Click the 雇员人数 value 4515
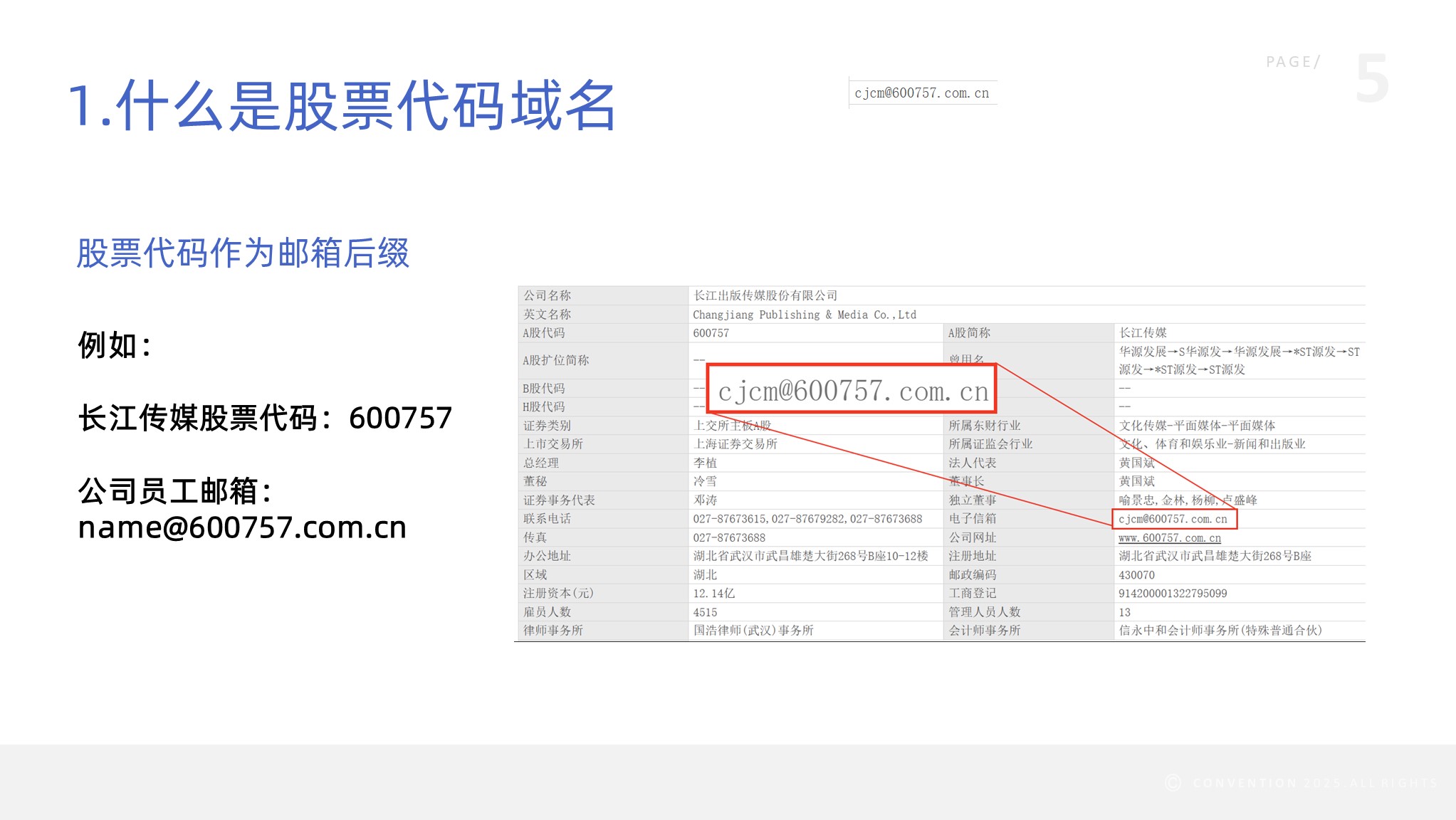The image size is (1456, 820). tap(705, 612)
